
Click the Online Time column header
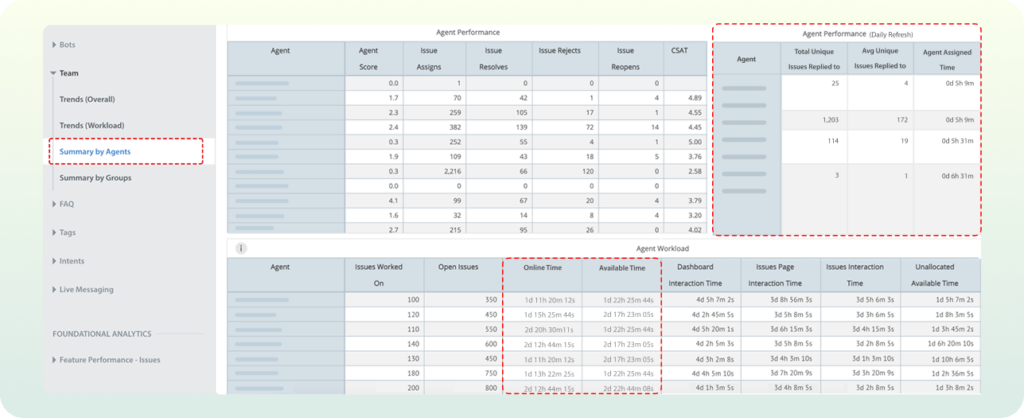[543, 275]
